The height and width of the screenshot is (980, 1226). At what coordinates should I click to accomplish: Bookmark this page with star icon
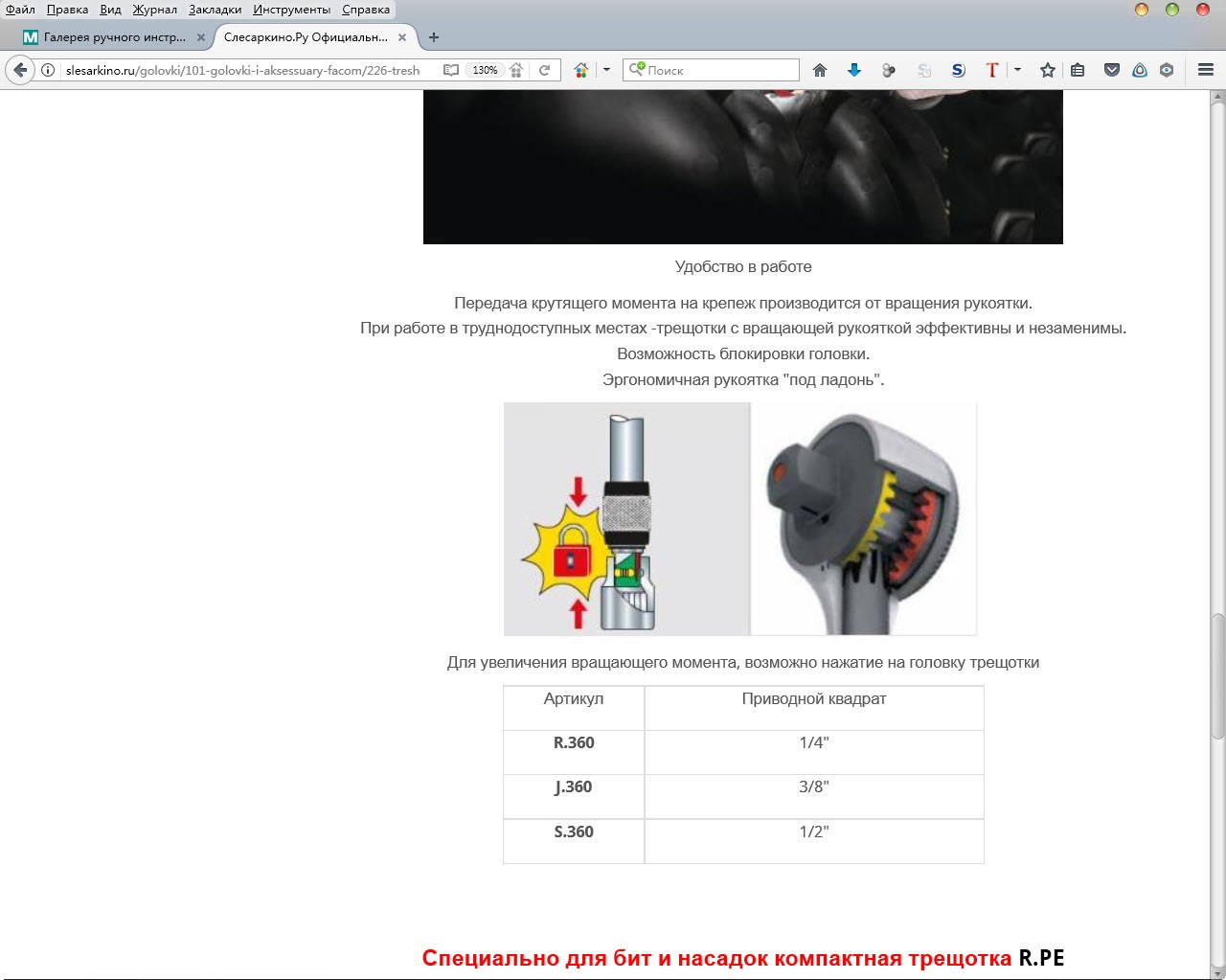[1048, 70]
